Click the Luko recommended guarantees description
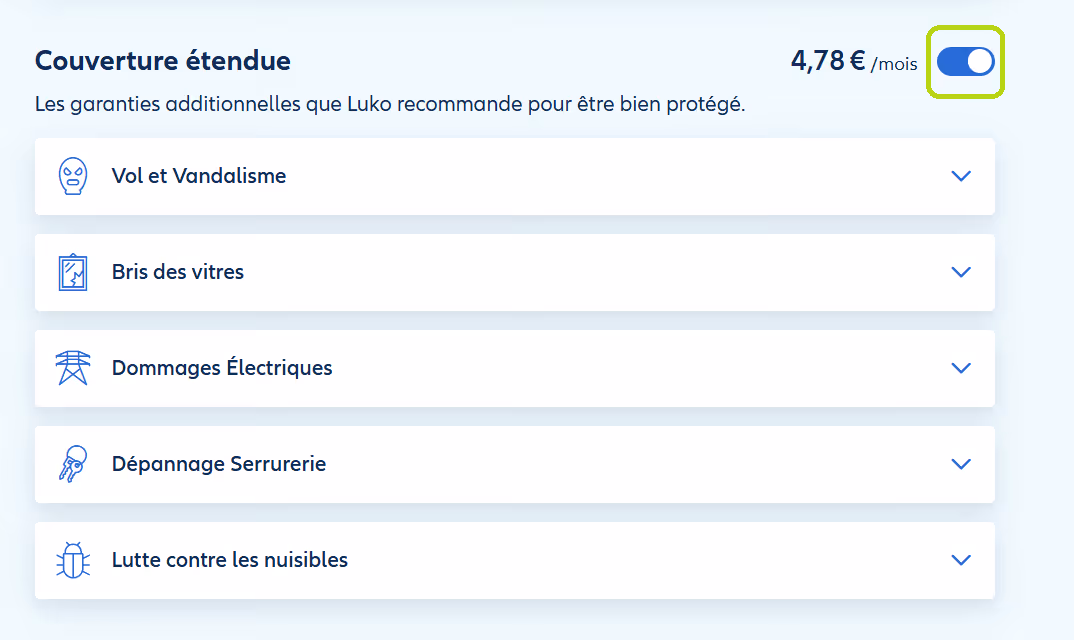 click(390, 104)
